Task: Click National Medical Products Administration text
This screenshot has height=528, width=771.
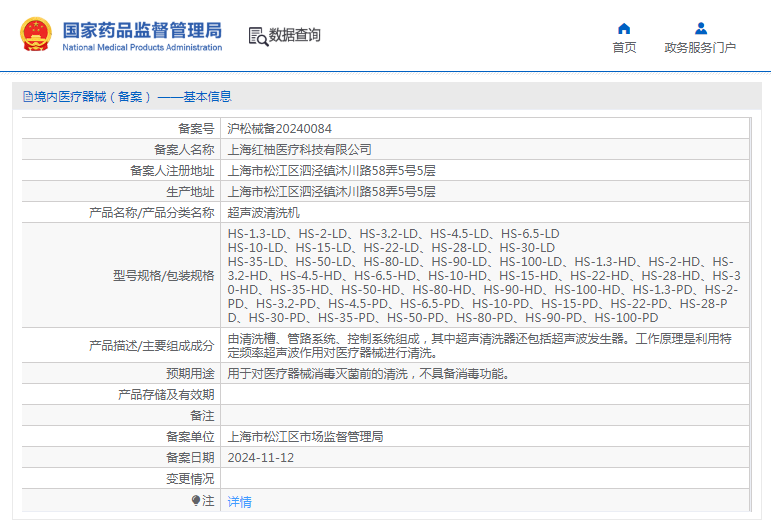Action: pos(142,48)
